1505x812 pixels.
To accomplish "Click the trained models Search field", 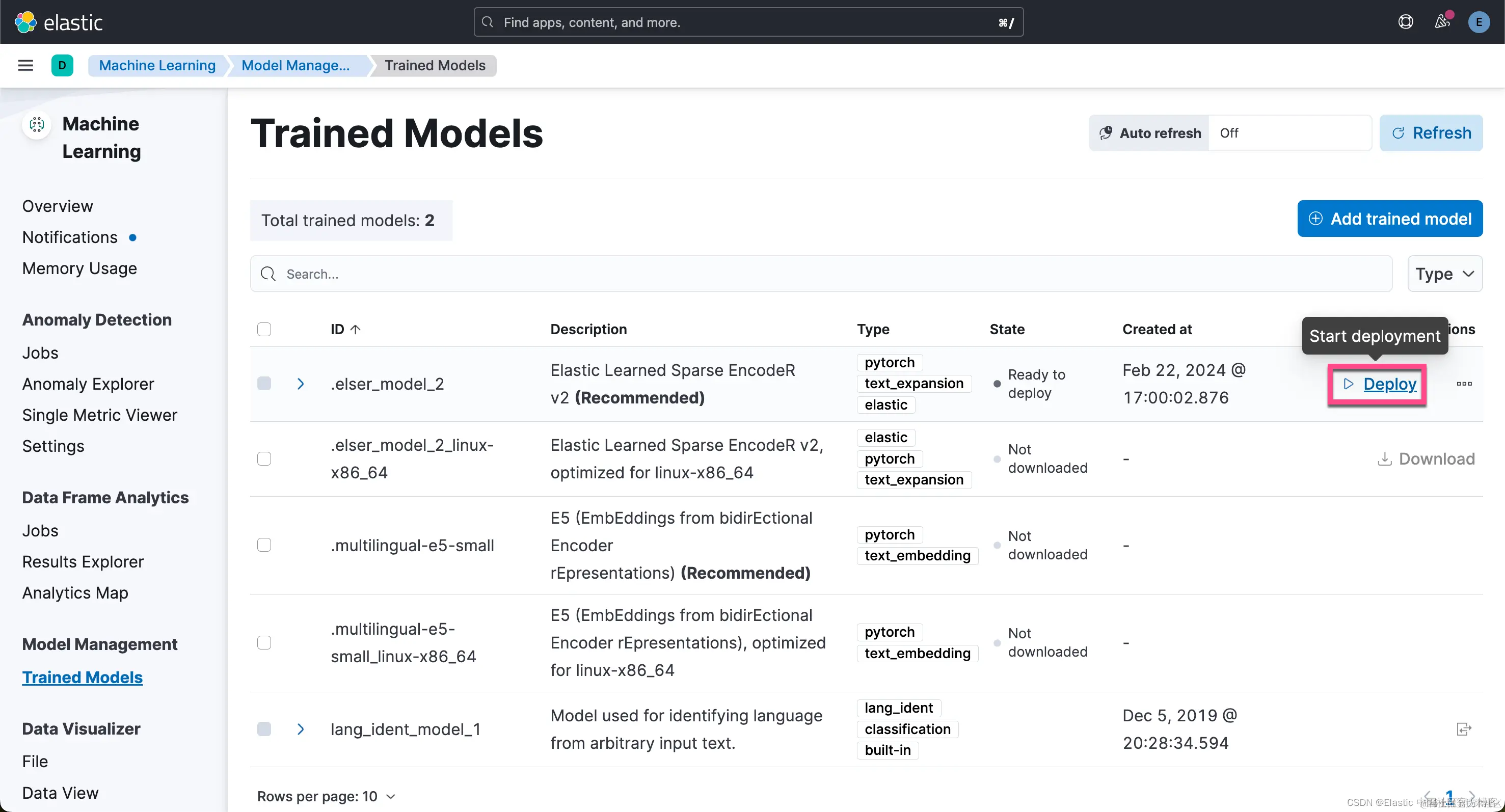I will [821, 274].
